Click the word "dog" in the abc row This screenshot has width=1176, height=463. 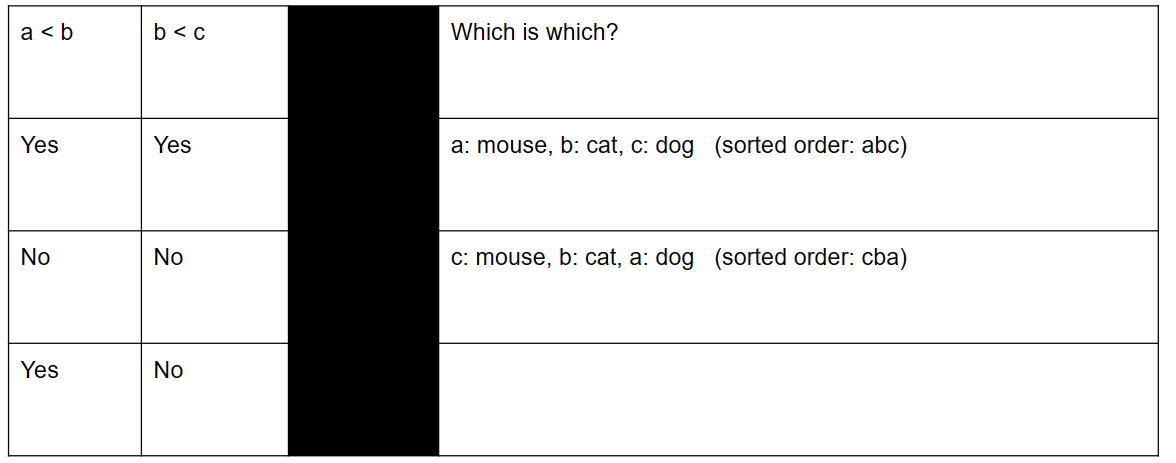[x=675, y=146]
